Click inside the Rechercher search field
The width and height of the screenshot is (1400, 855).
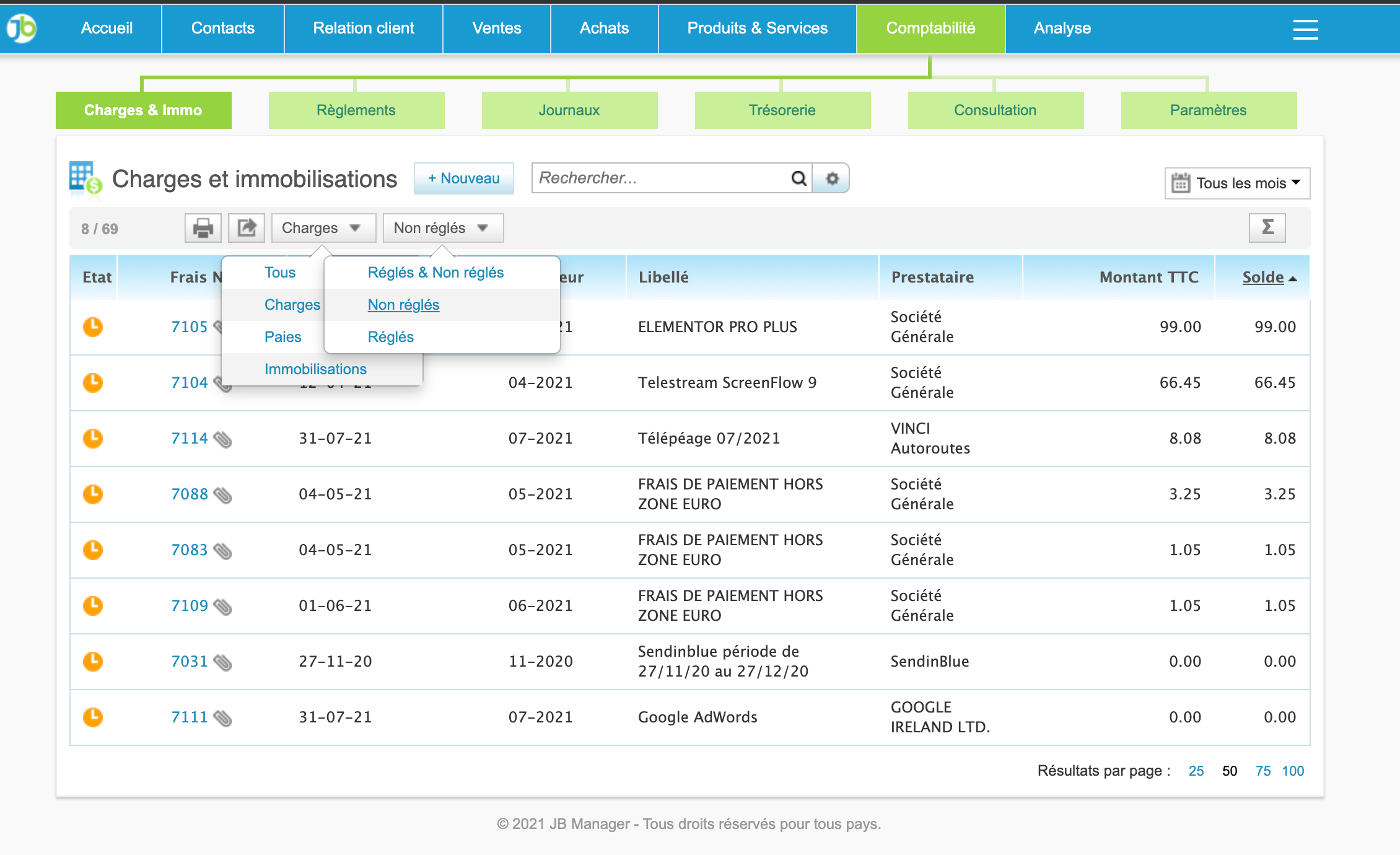coord(657,178)
